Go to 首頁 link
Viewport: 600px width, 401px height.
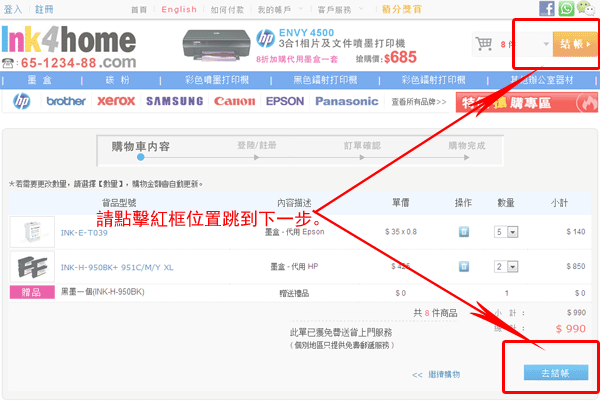(x=139, y=10)
